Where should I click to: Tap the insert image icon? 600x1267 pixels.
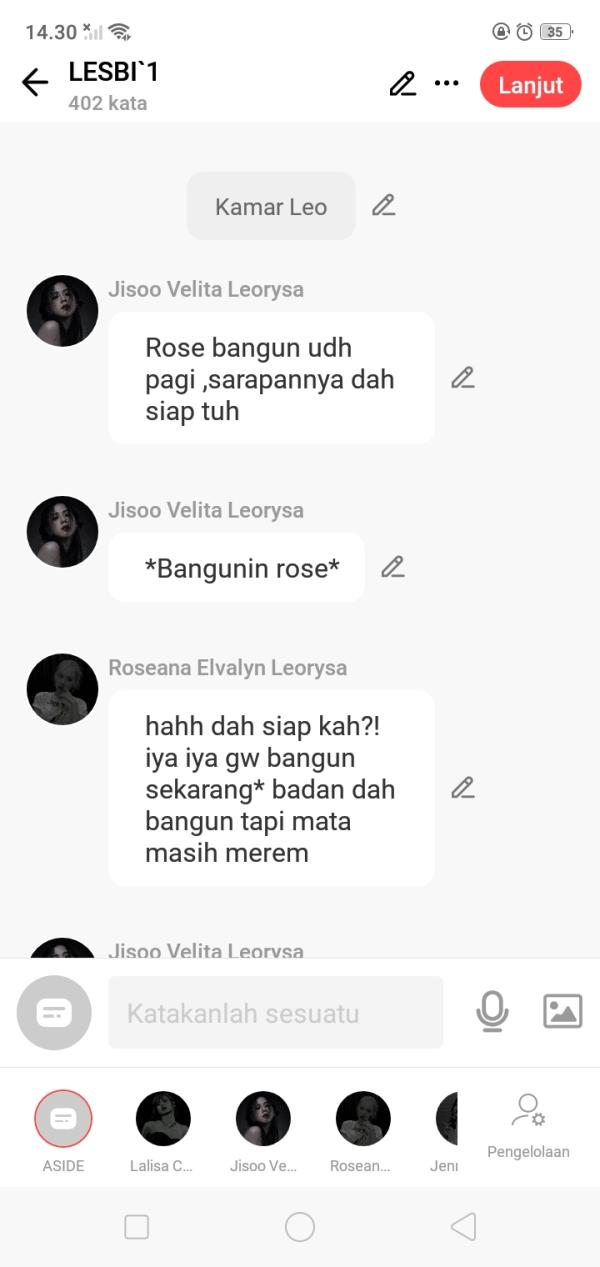[563, 1011]
